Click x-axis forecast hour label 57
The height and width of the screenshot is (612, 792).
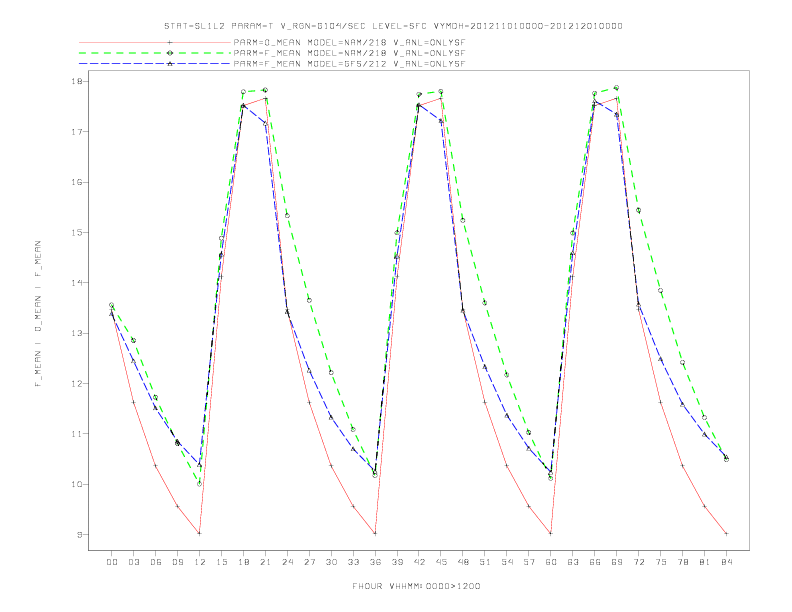click(x=529, y=562)
